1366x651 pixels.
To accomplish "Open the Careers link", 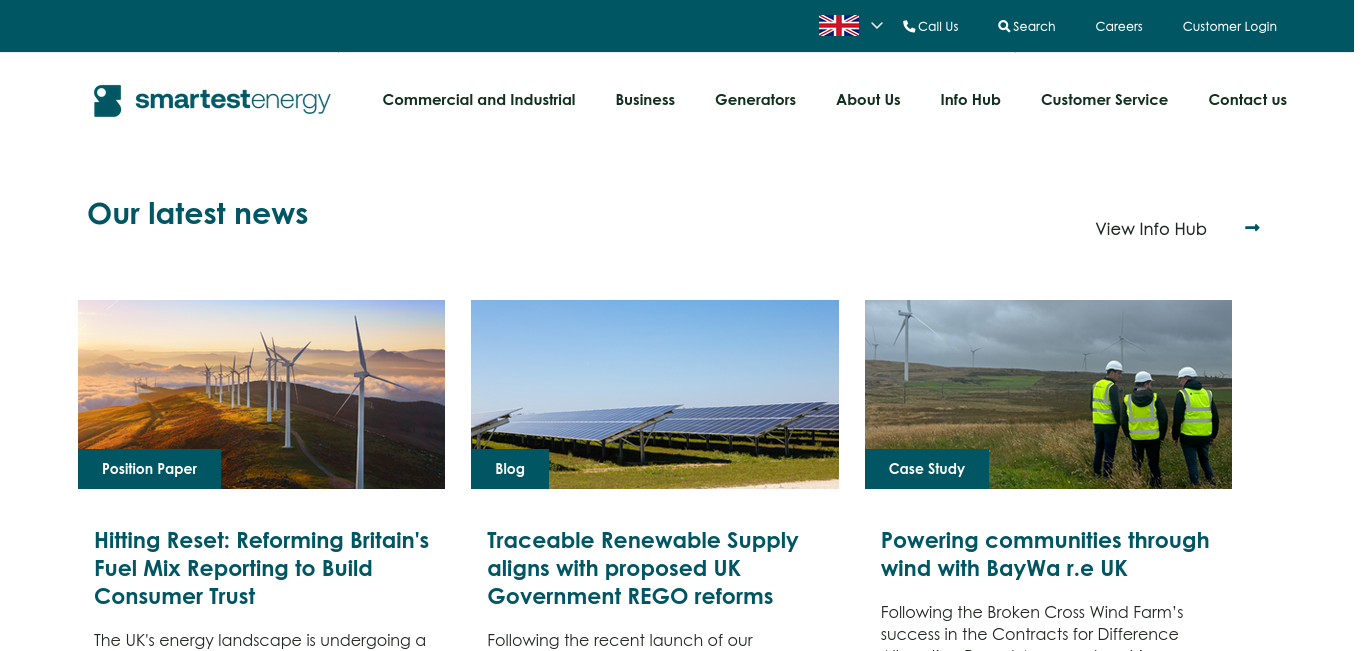I will point(1119,26).
